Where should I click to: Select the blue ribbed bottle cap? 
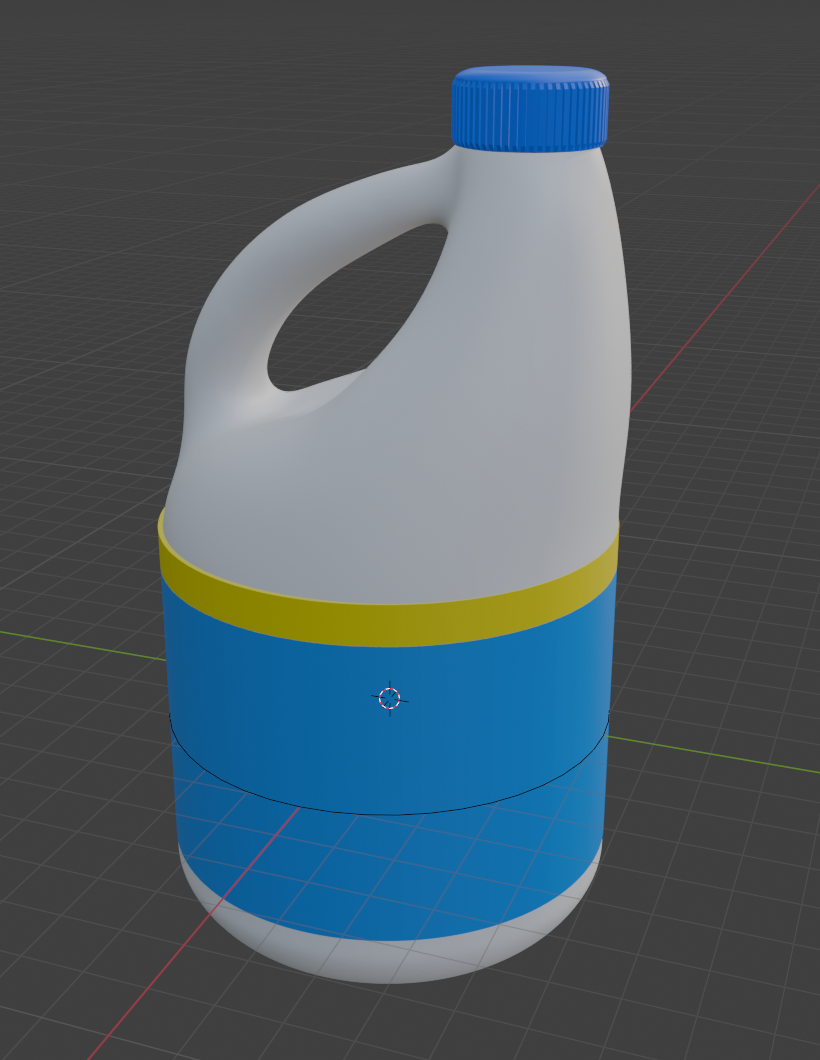click(x=530, y=108)
